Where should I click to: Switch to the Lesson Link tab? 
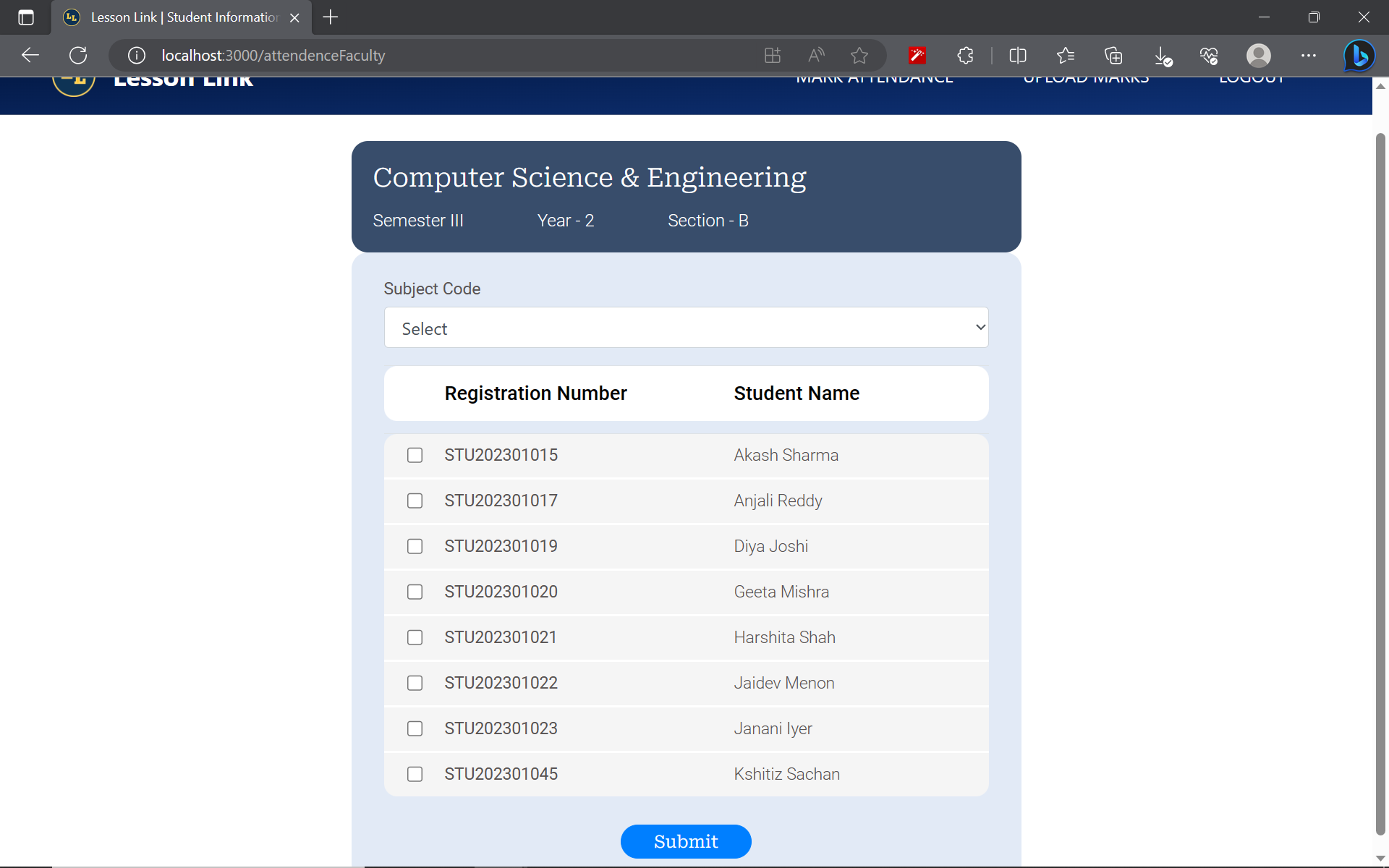point(174,17)
